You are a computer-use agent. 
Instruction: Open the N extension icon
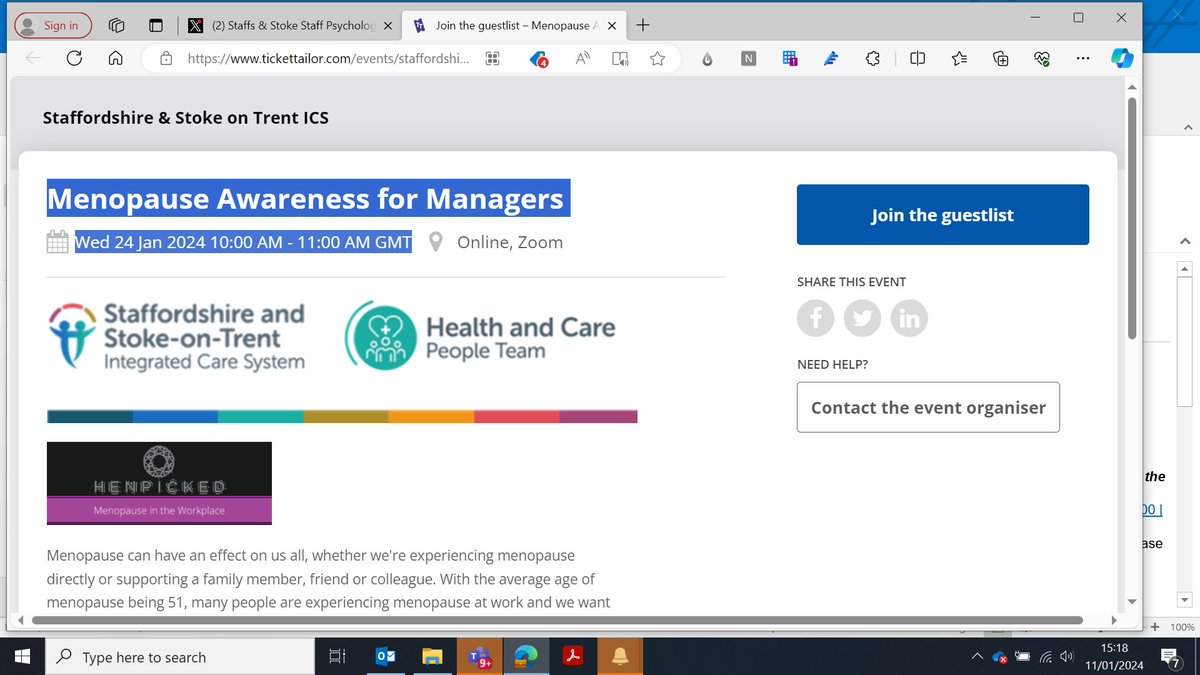pyautogui.click(x=748, y=59)
